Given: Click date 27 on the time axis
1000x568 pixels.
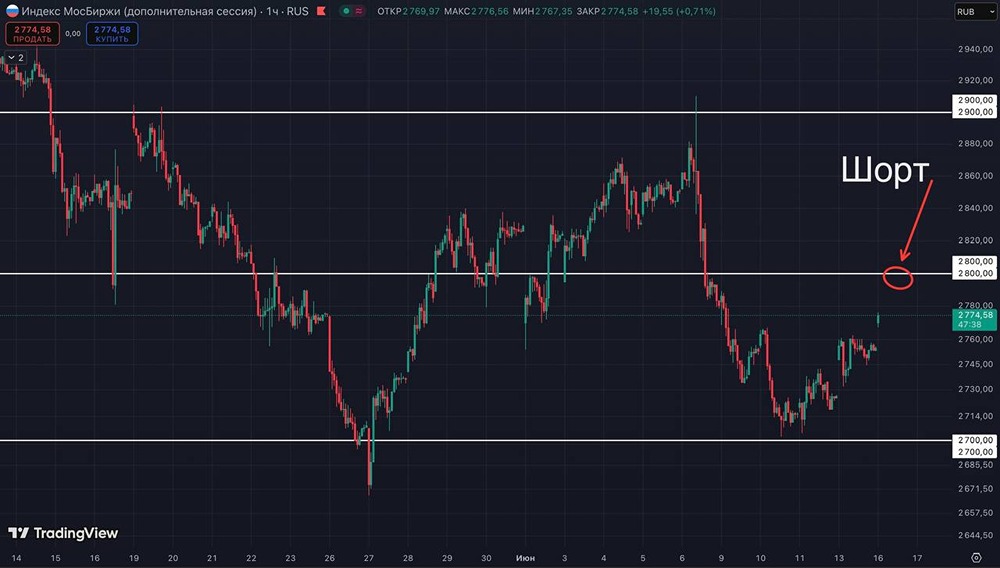Looking at the screenshot, I should [369, 558].
